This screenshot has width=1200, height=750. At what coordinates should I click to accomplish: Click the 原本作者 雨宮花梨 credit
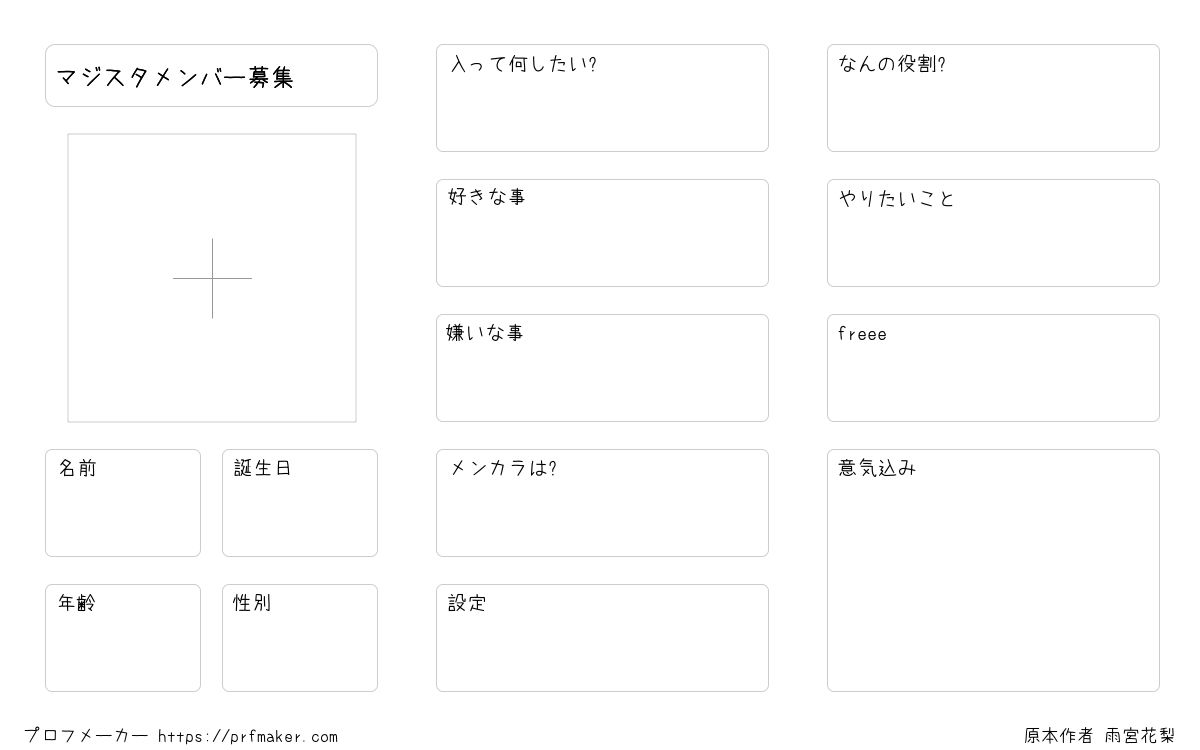[1099, 736]
